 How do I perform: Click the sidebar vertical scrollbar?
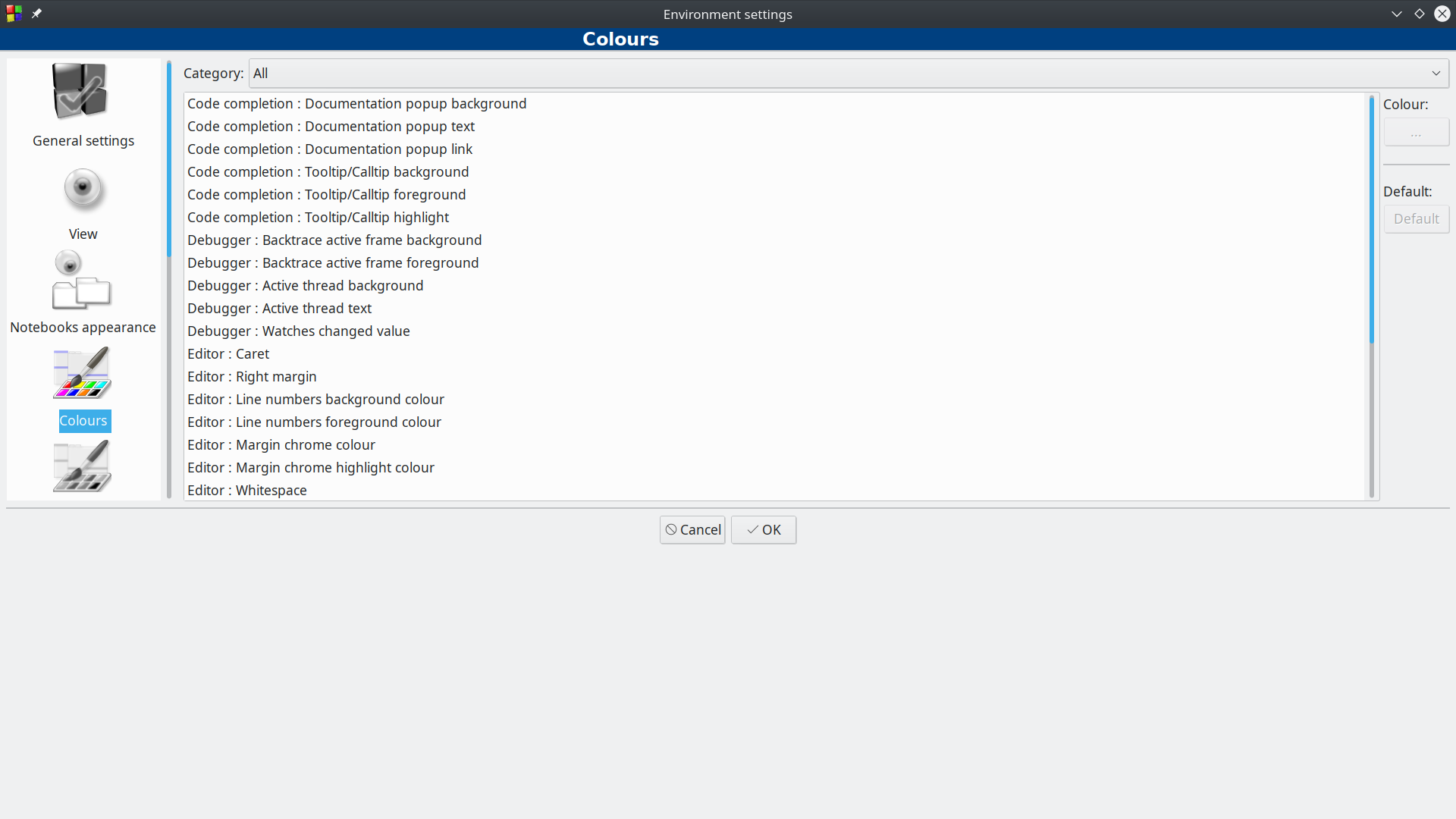(168, 279)
